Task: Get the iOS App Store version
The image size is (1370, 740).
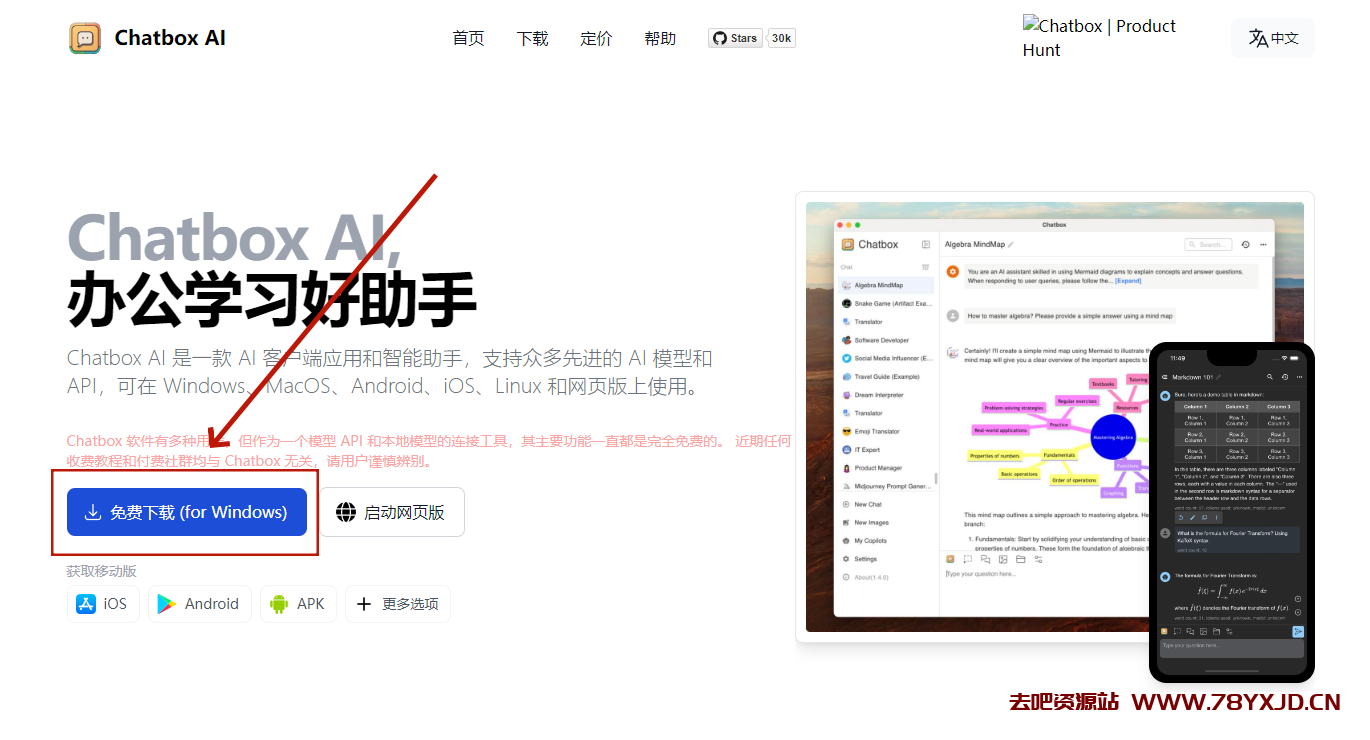Action: (x=103, y=604)
